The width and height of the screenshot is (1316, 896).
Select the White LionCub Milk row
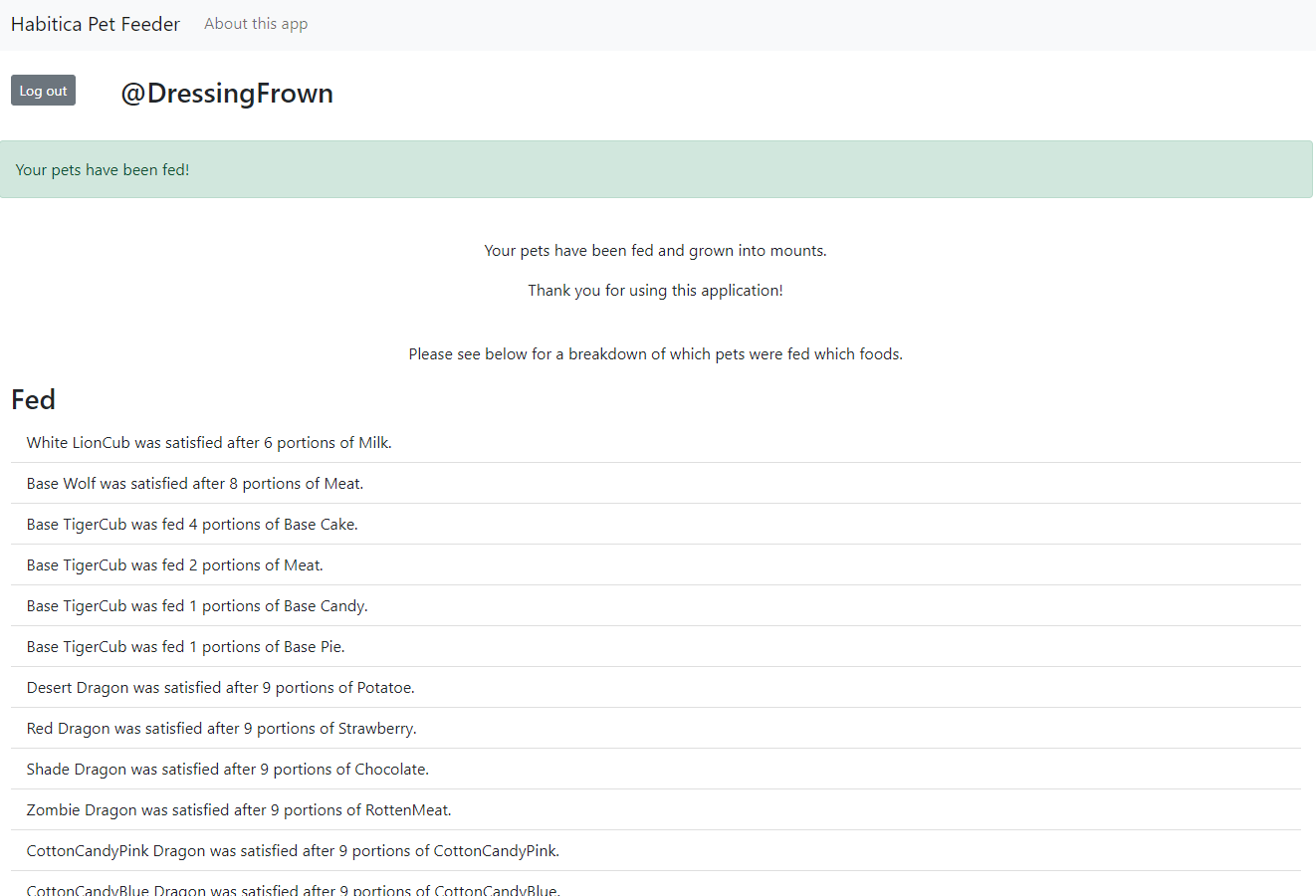655,443
